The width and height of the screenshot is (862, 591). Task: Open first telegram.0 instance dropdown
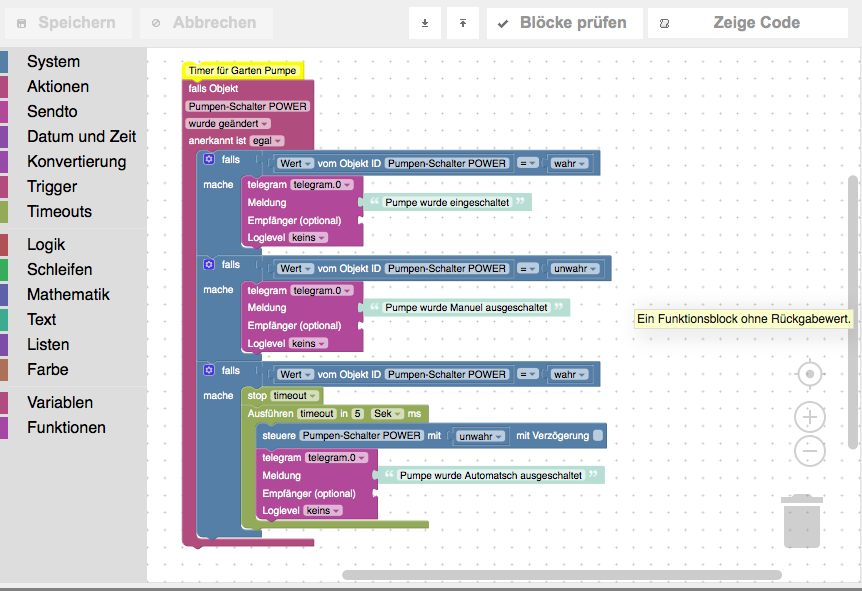322,185
